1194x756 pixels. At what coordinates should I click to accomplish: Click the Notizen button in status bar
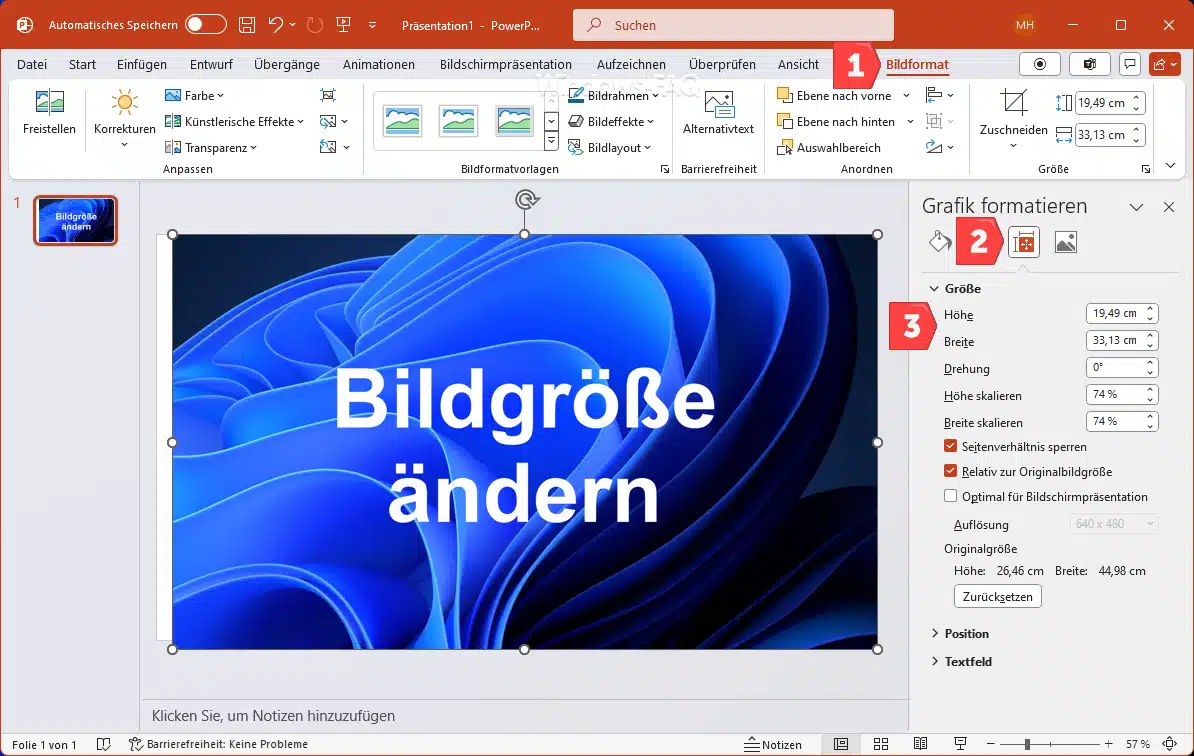773,745
